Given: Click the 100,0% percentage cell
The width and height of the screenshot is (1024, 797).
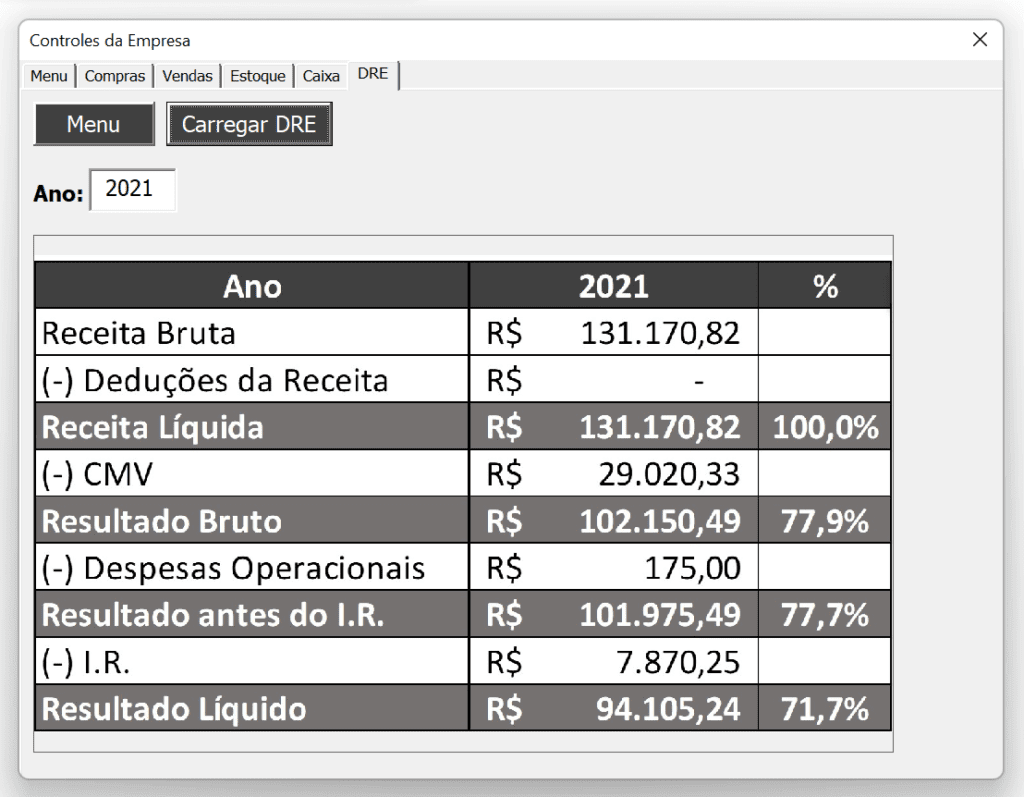Looking at the screenshot, I should 825,427.
